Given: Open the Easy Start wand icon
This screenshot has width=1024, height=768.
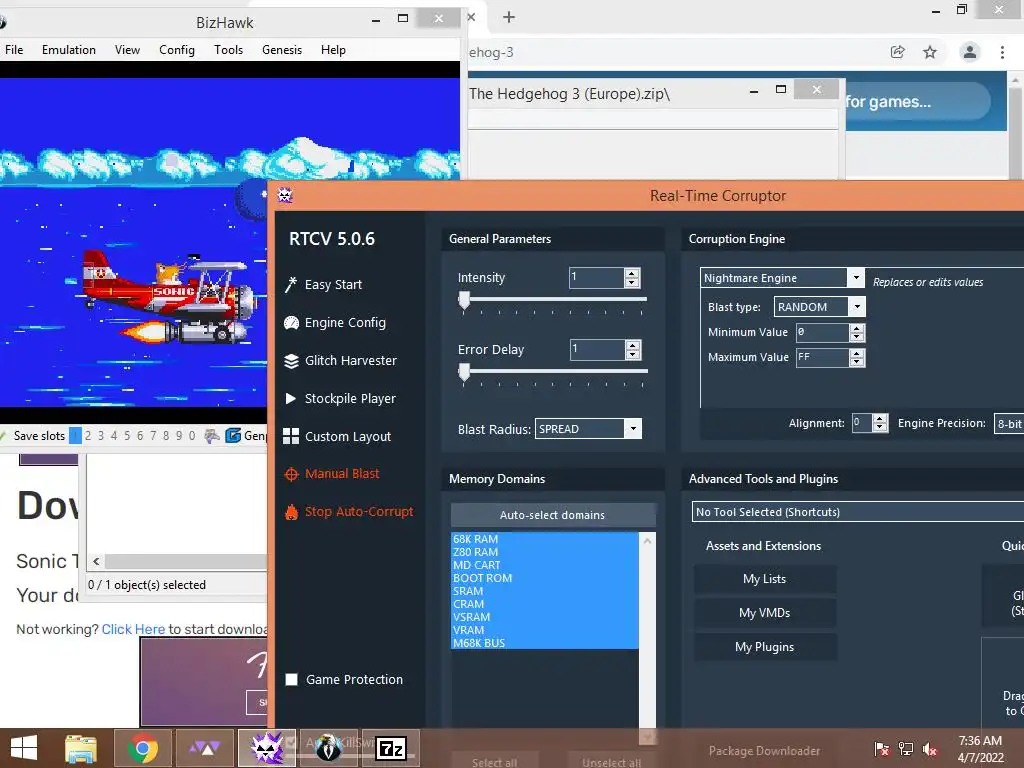Looking at the screenshot, I should tap(291, 285).
